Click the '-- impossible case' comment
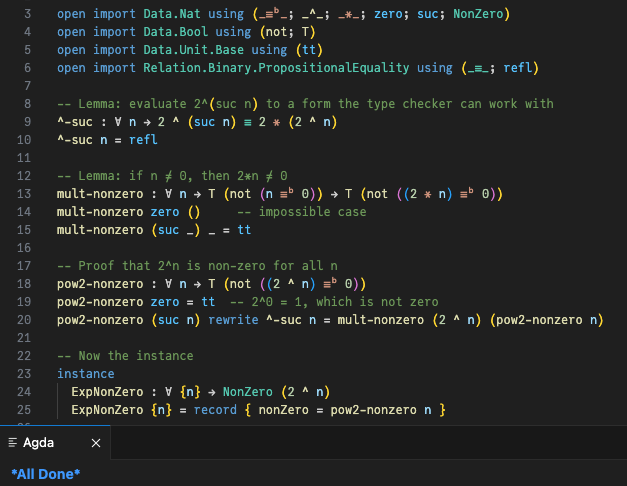Image resolution: width=627 pixels, height=486 pixels. coord(302,212)
